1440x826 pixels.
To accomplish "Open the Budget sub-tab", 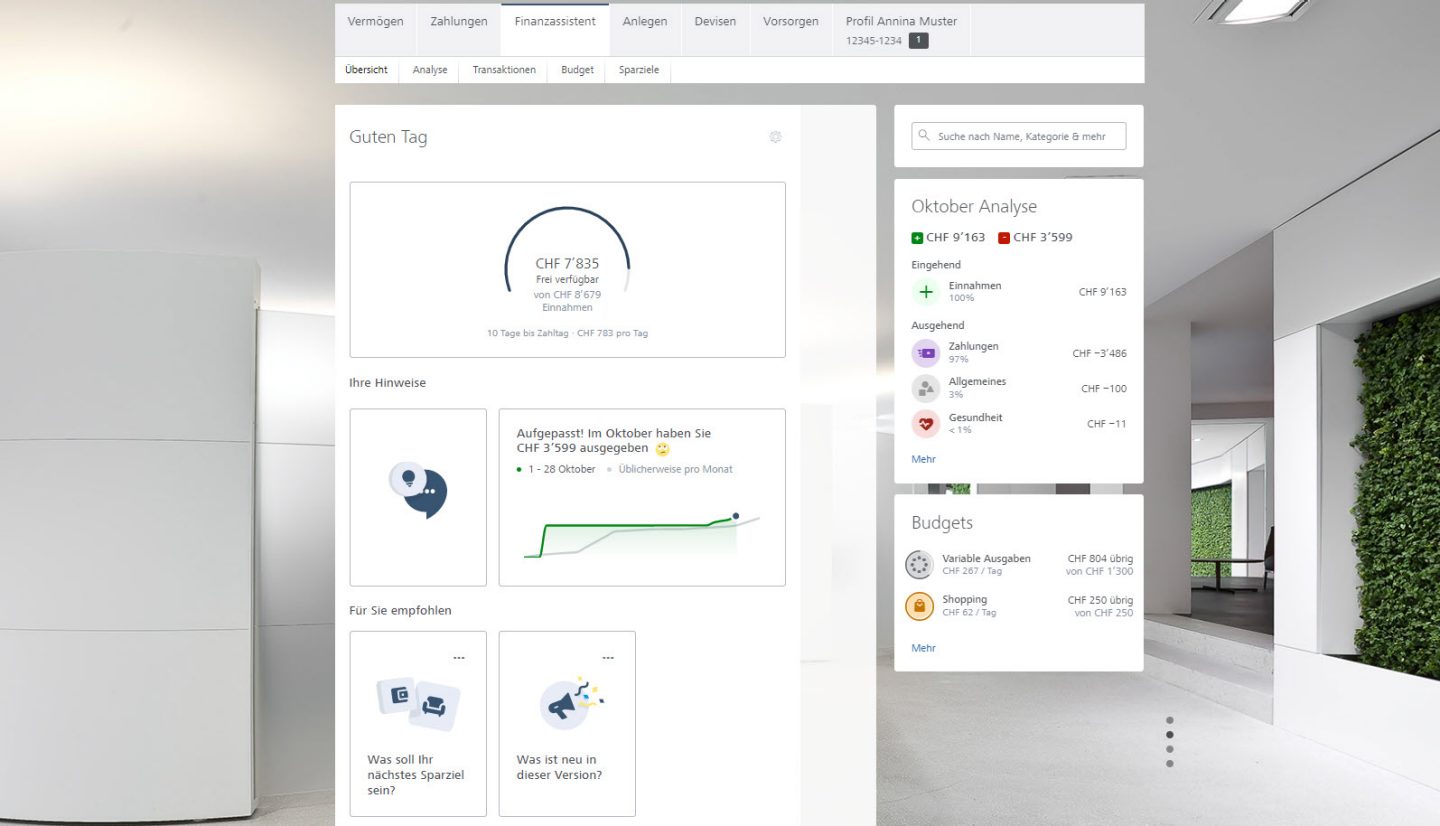I will pos(577,70).
